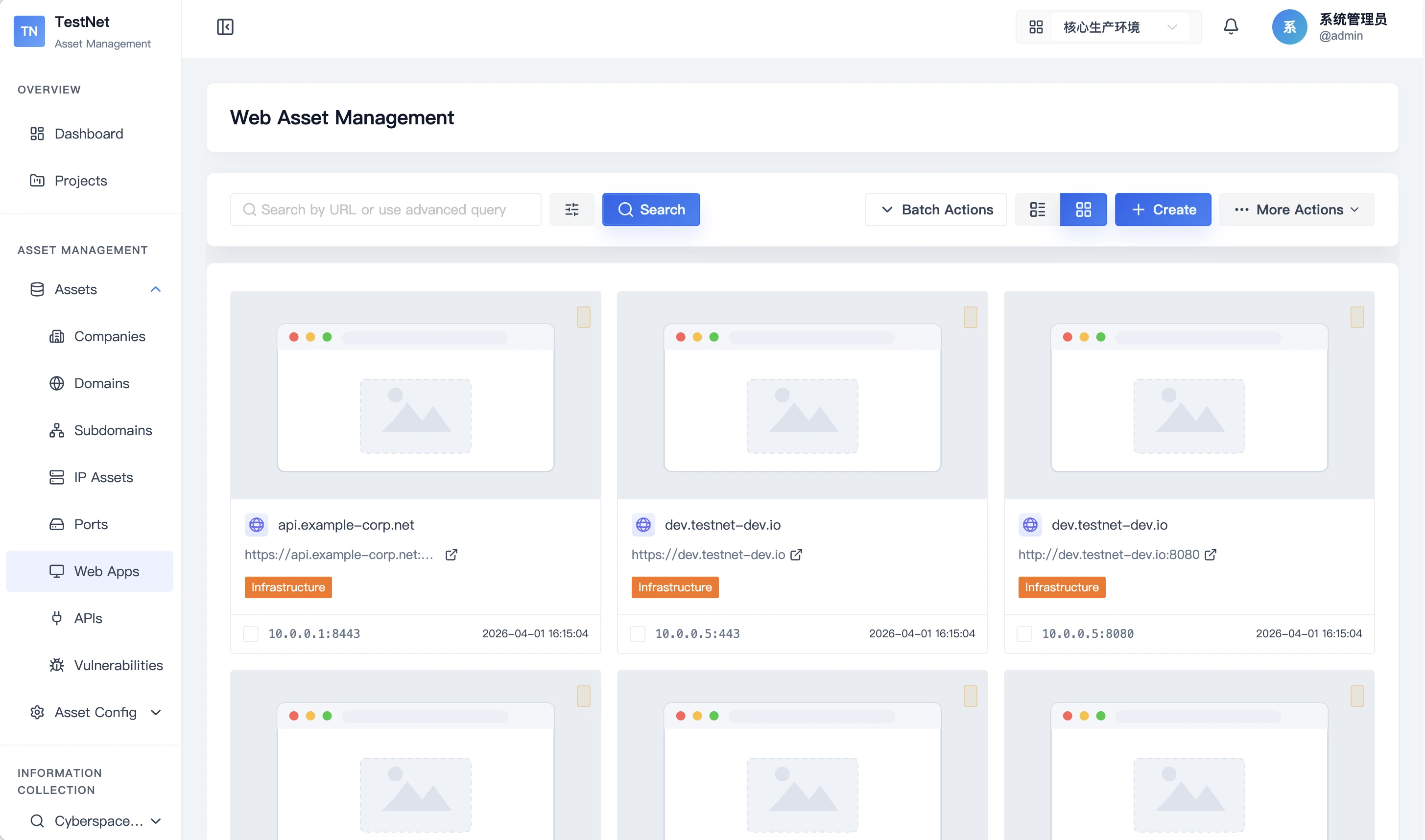Click the 系 user avatar
This screenshot has width=1425, height=840.
(x=1289, y=26)
